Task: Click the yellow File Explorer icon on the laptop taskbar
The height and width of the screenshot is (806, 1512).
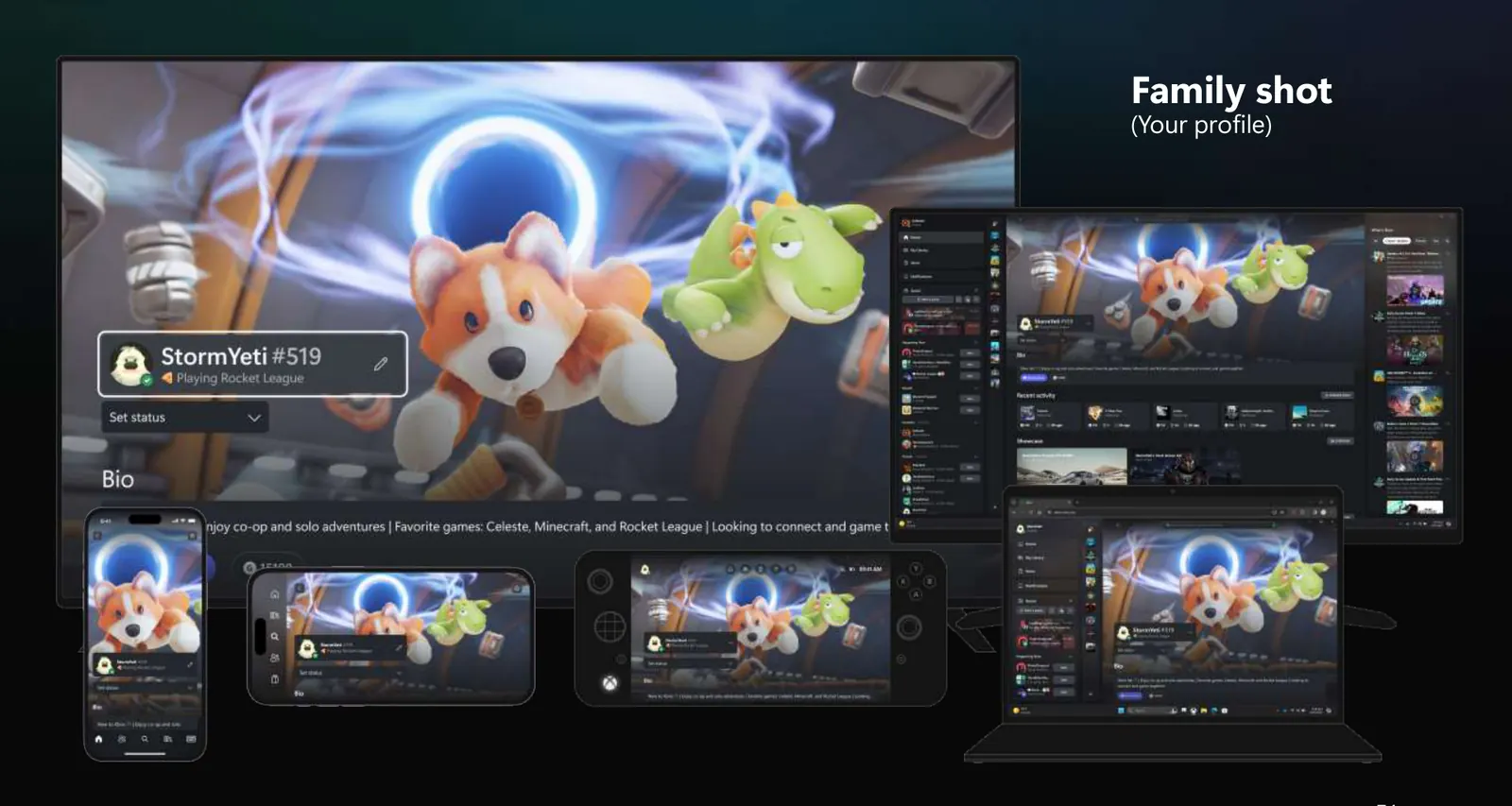Action: click(1204, 711)
